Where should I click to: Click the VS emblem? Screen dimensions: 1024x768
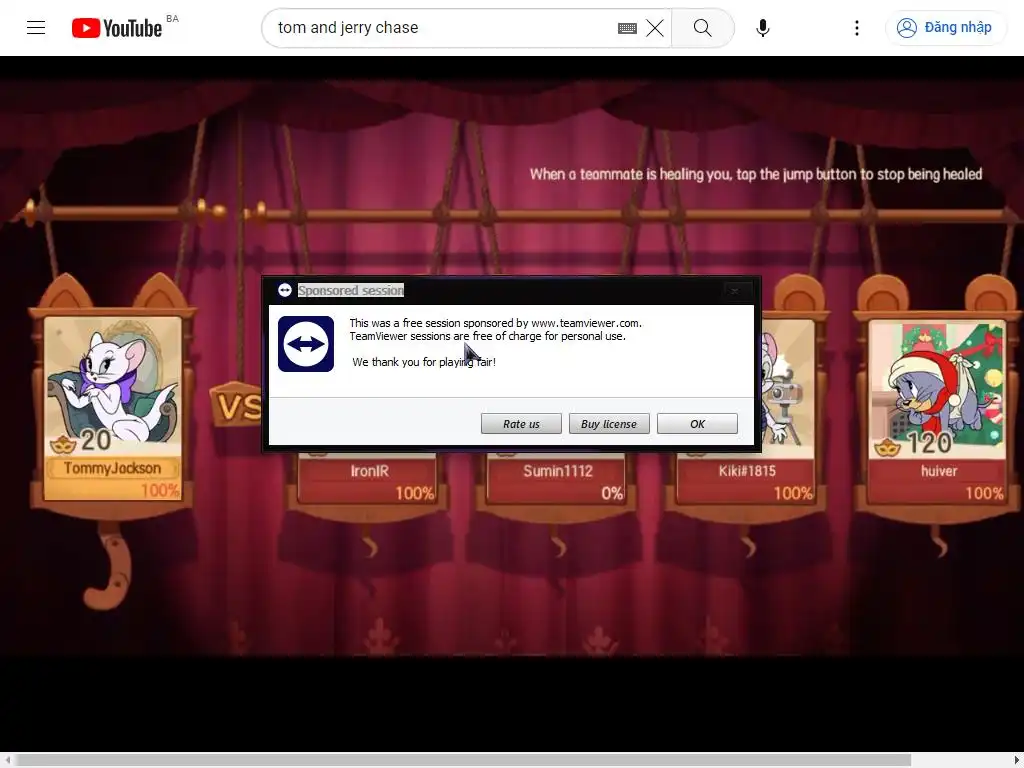coord(236,406)
